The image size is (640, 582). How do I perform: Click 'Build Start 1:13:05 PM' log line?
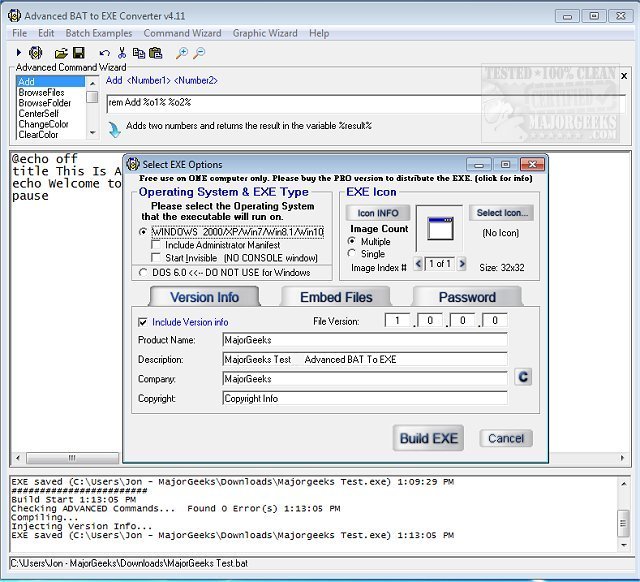pyautogui.click(x=73, y=500)
